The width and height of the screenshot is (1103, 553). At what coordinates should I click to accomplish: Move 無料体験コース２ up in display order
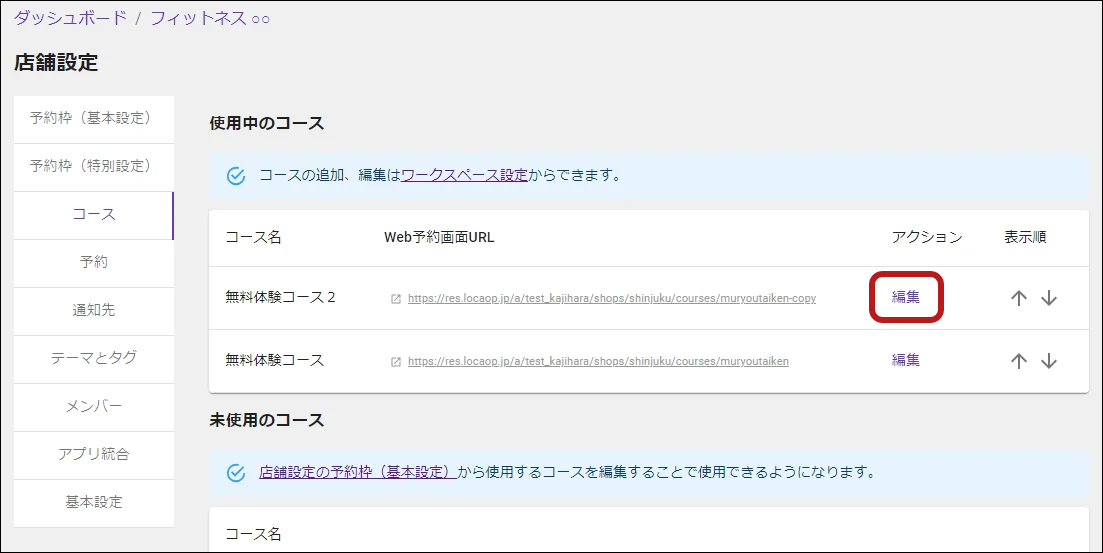click(1019, 298)
